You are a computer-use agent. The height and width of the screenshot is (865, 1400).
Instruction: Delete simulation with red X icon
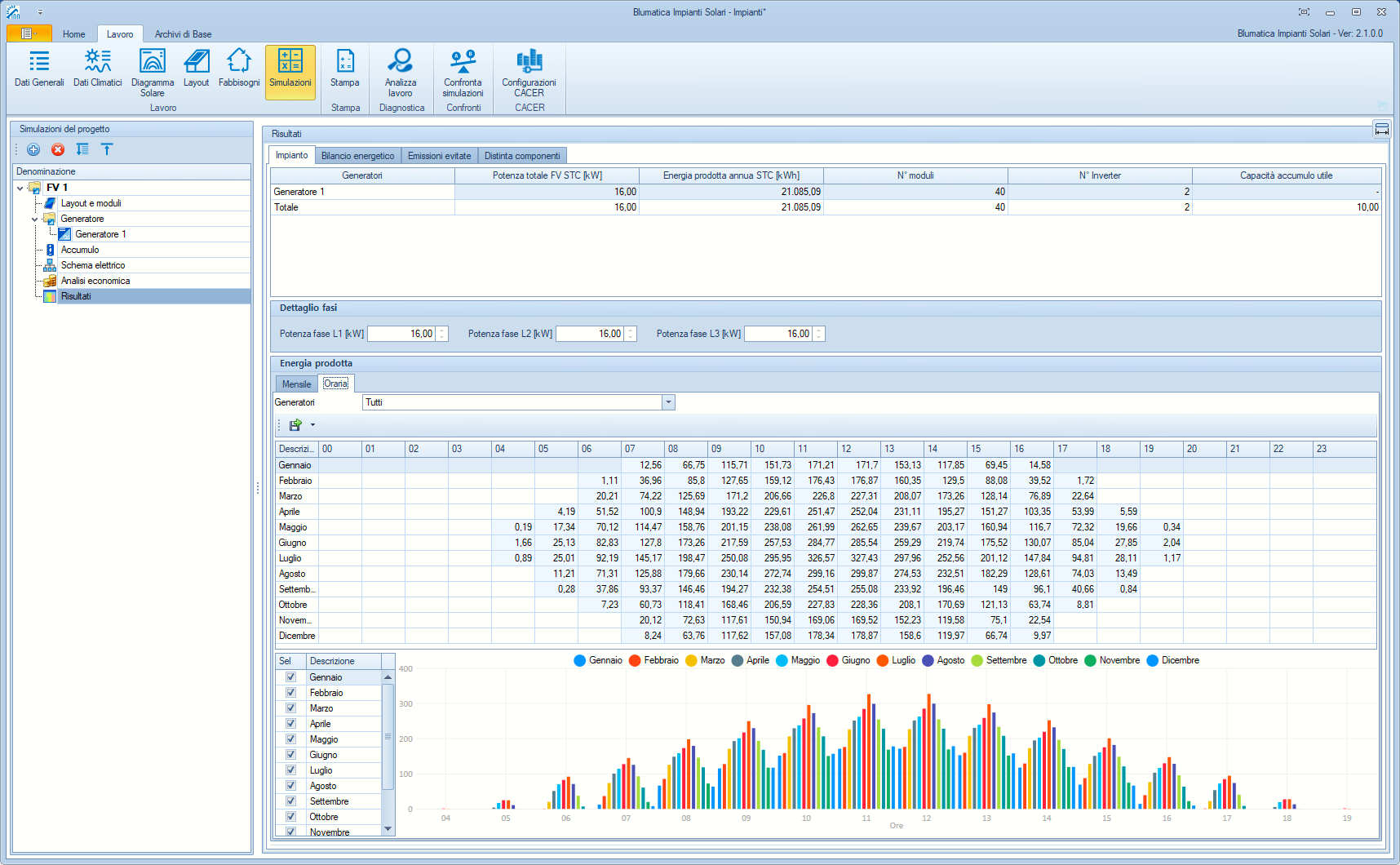click(x=58, y=149)
